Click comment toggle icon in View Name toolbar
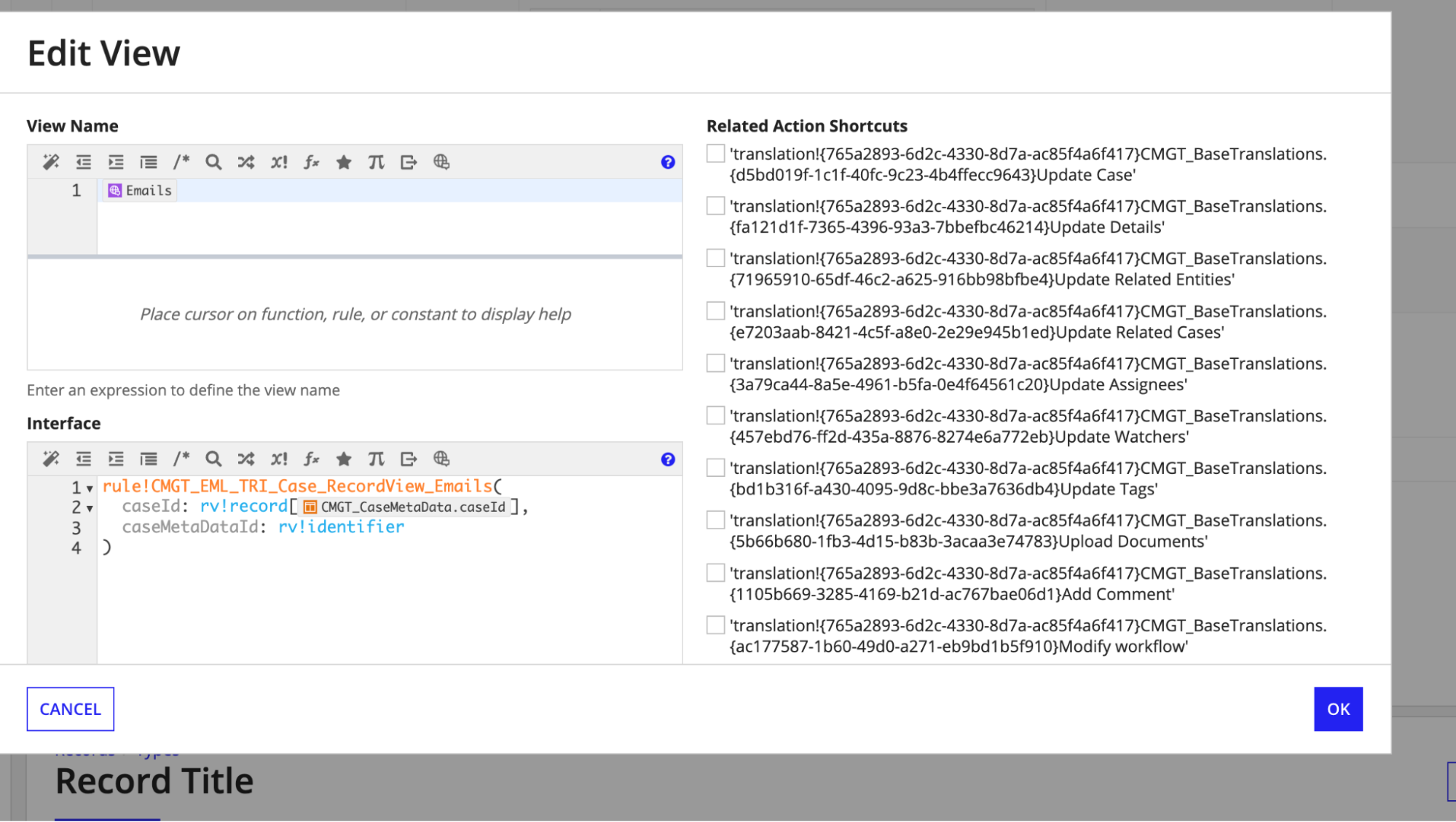Viewport: 1456px width, 822px height. 181,162
